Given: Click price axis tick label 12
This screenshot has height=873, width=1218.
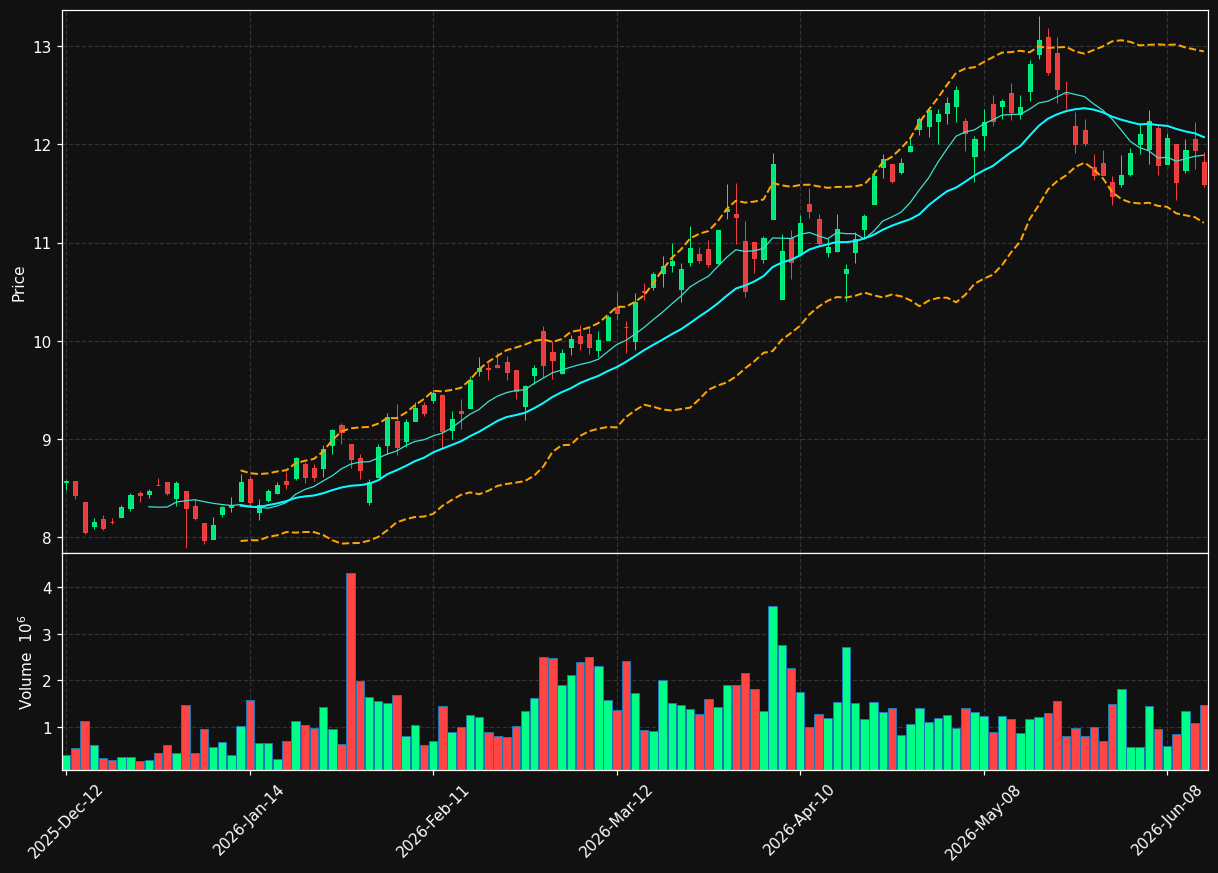Looking at the screenshot, I should [45, 145].
